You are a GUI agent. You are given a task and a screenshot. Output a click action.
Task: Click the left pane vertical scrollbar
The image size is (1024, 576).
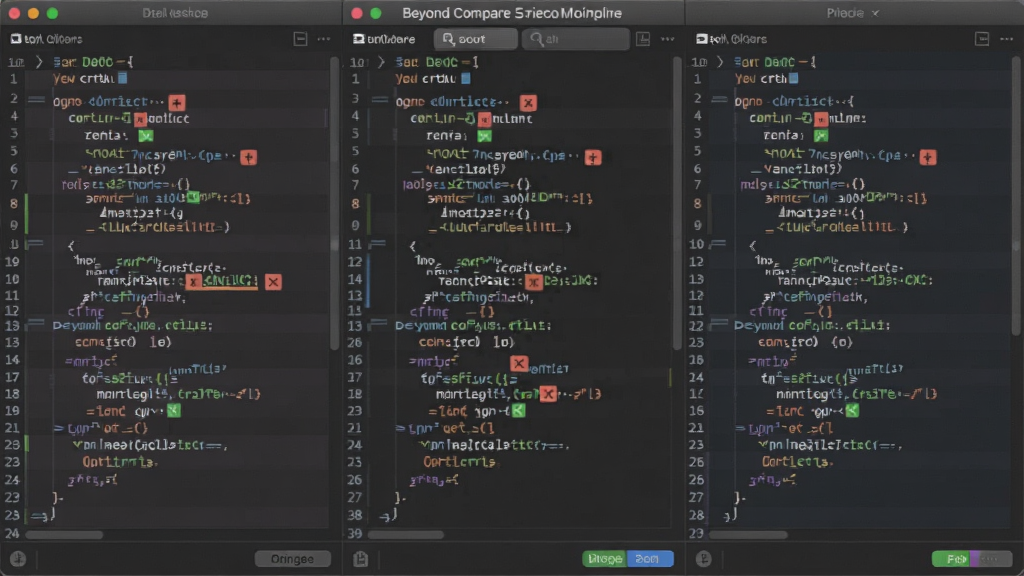[334, 202]
